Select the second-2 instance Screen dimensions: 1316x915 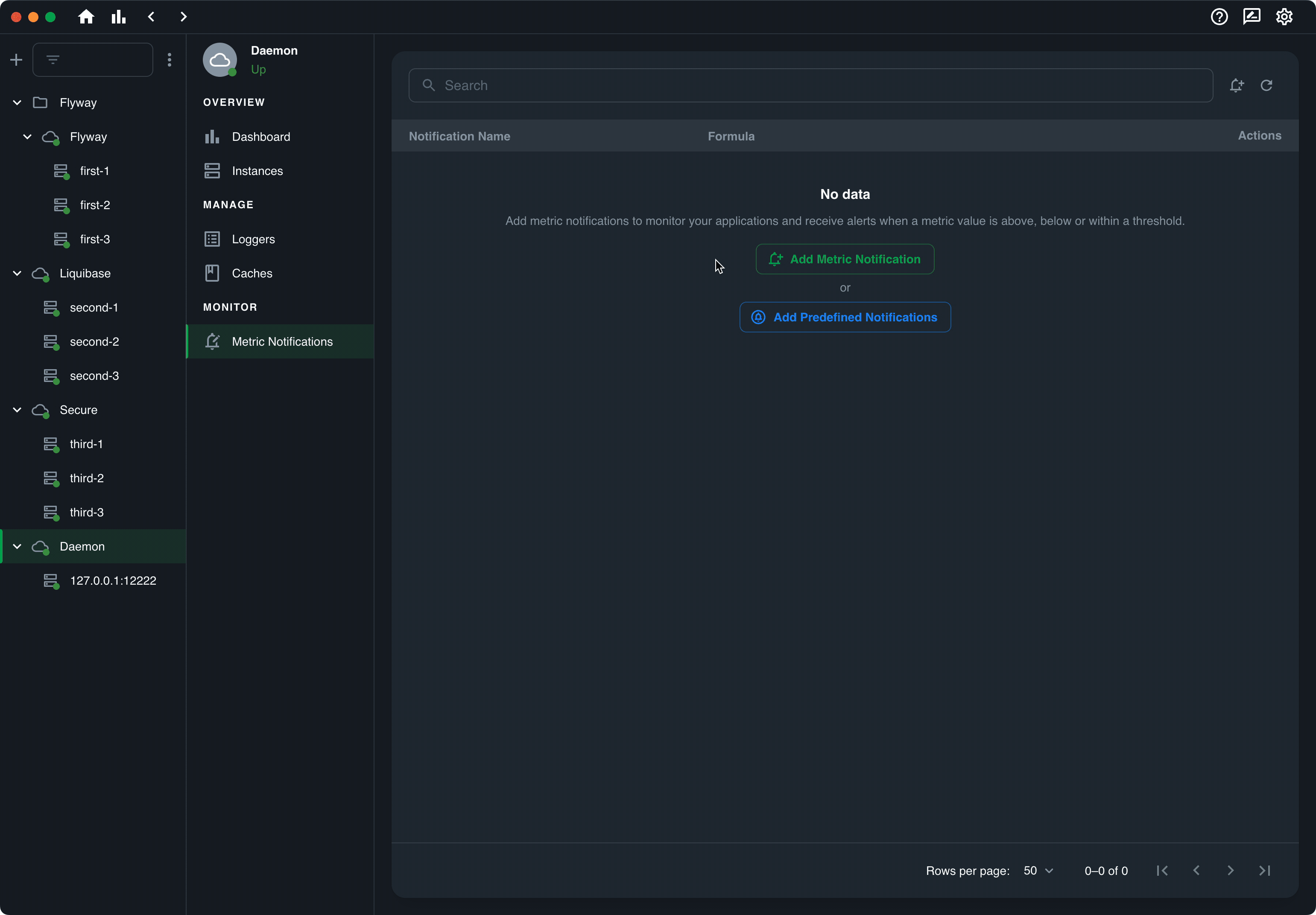click(94, 341)
